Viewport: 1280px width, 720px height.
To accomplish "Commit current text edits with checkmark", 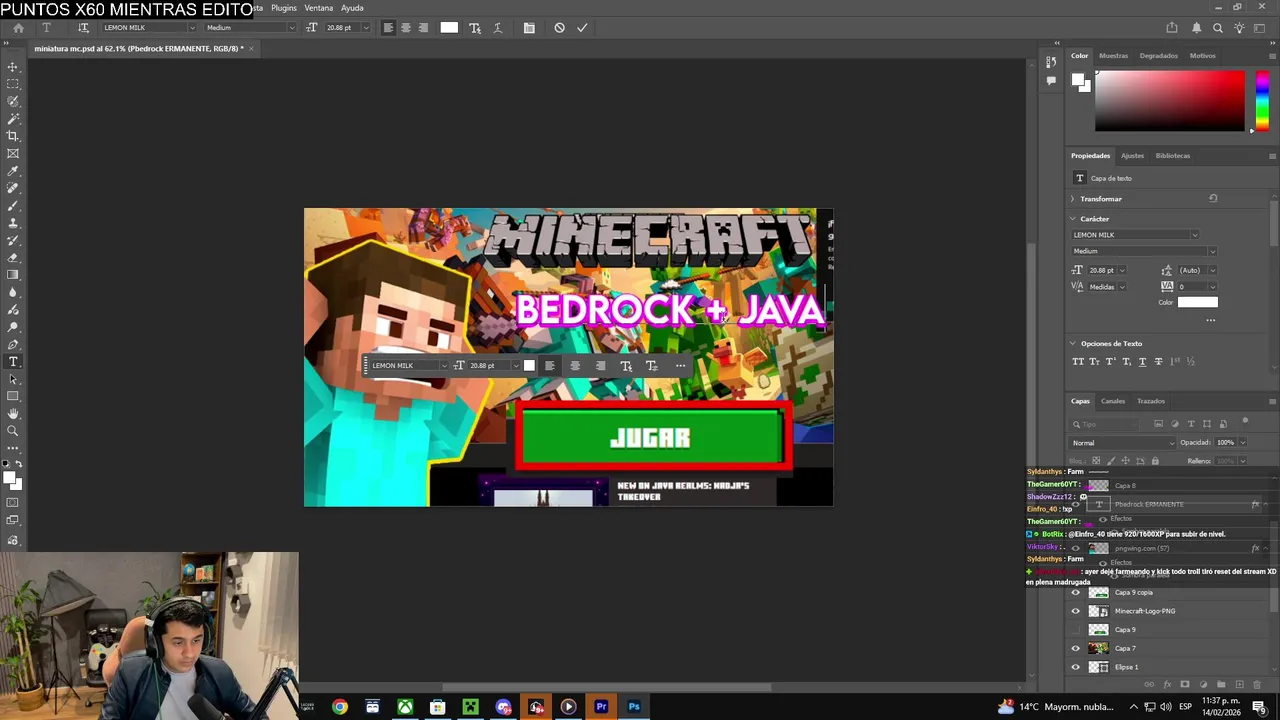I will [582, 28].
